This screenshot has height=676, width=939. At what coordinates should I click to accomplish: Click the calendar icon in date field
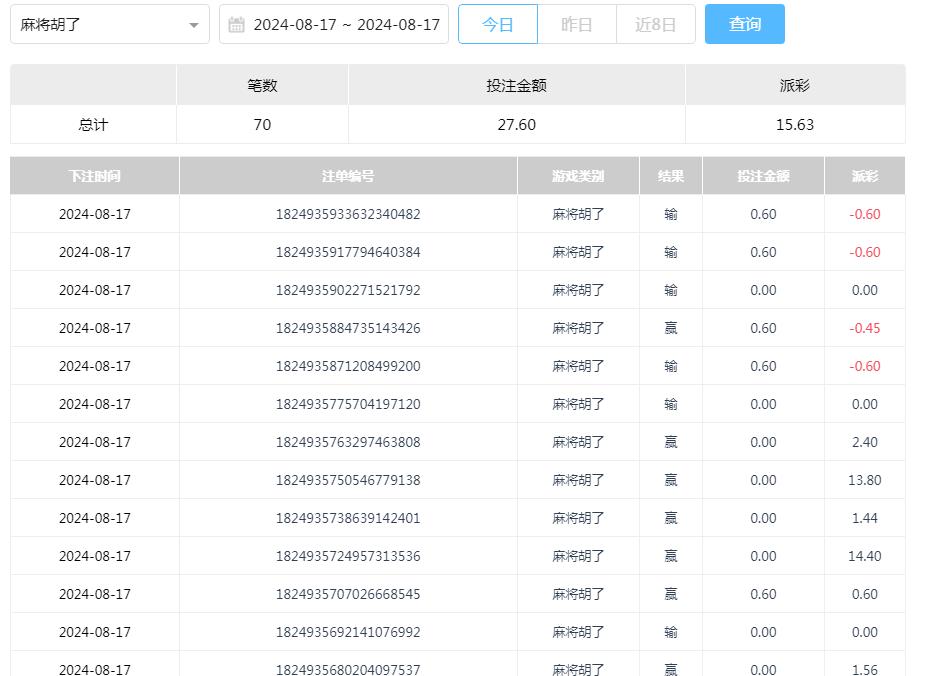pyautogui.click(x=236, y=24)
